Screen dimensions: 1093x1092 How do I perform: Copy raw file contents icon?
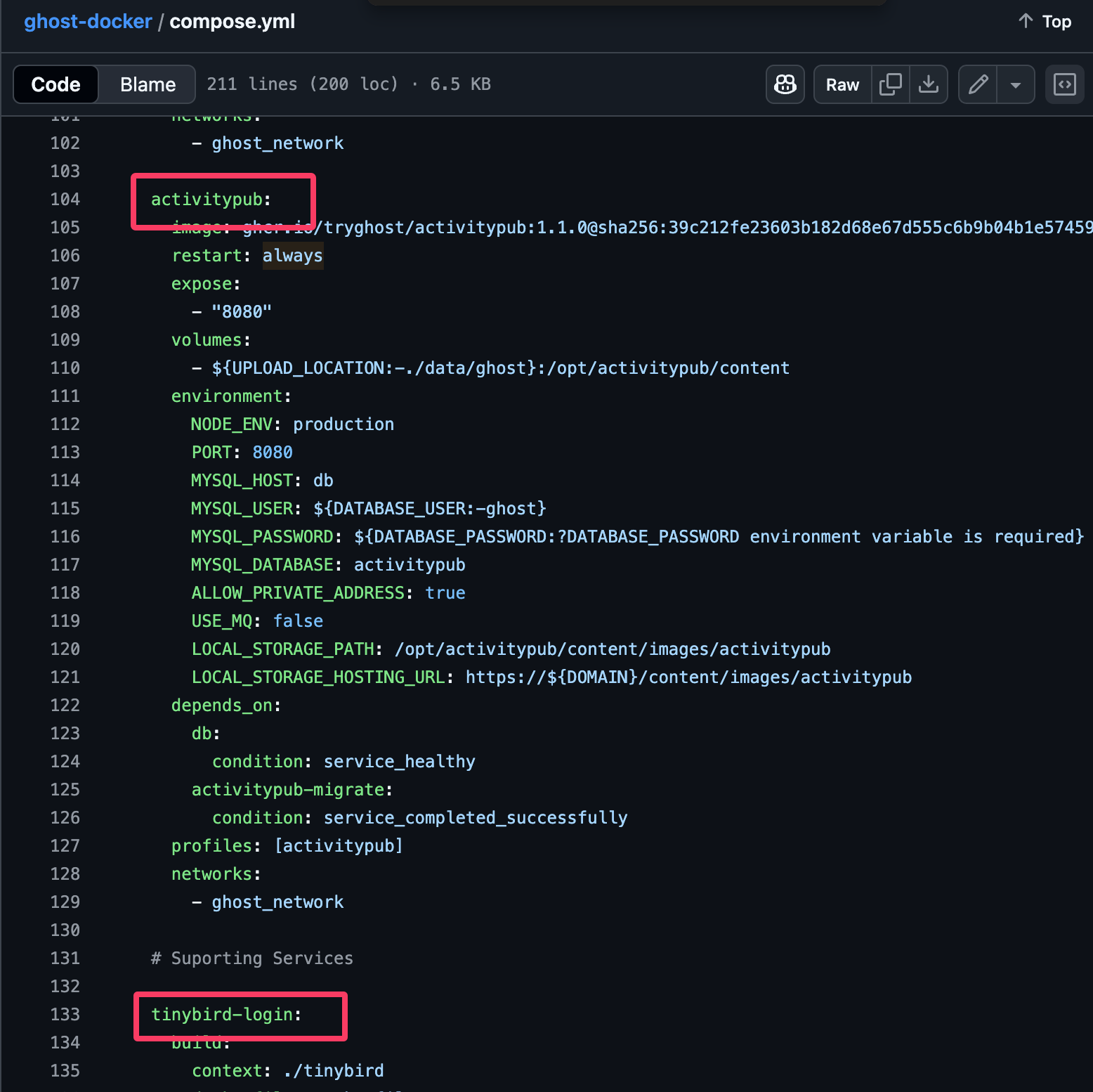[890, 84]
